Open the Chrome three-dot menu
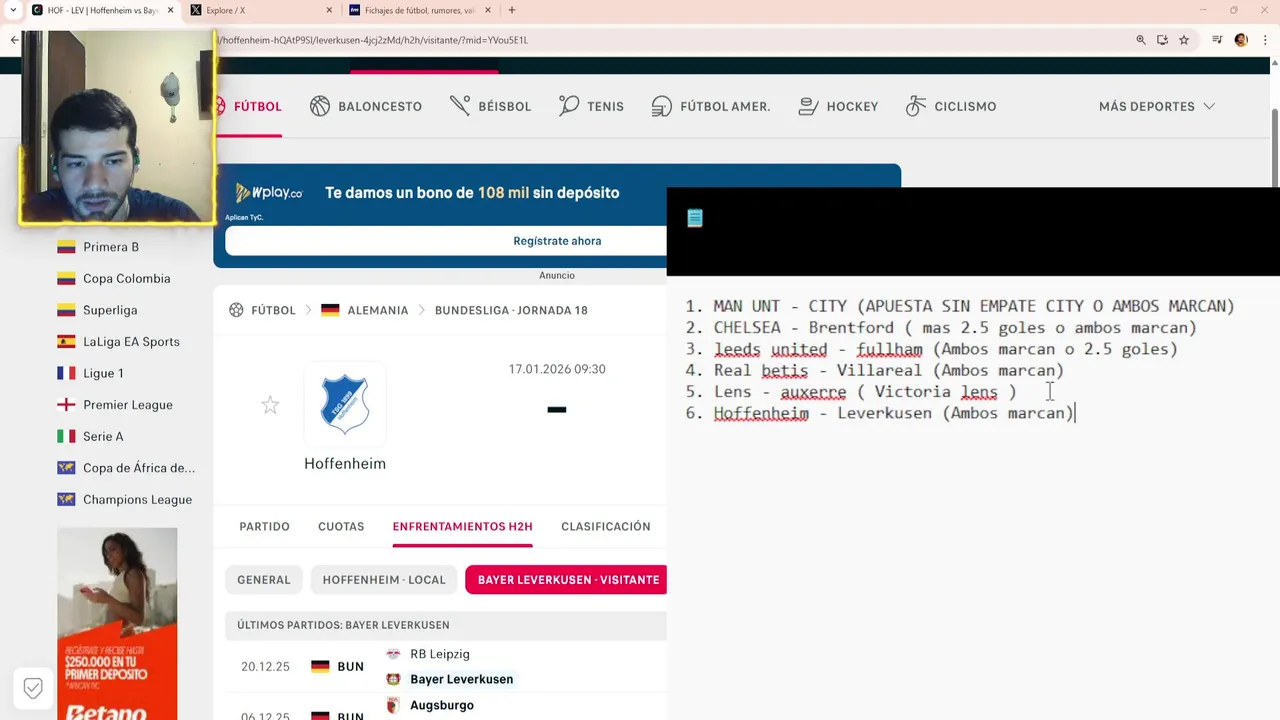The width and height of the screenshot is (1280, 720). pos(1264,40)
